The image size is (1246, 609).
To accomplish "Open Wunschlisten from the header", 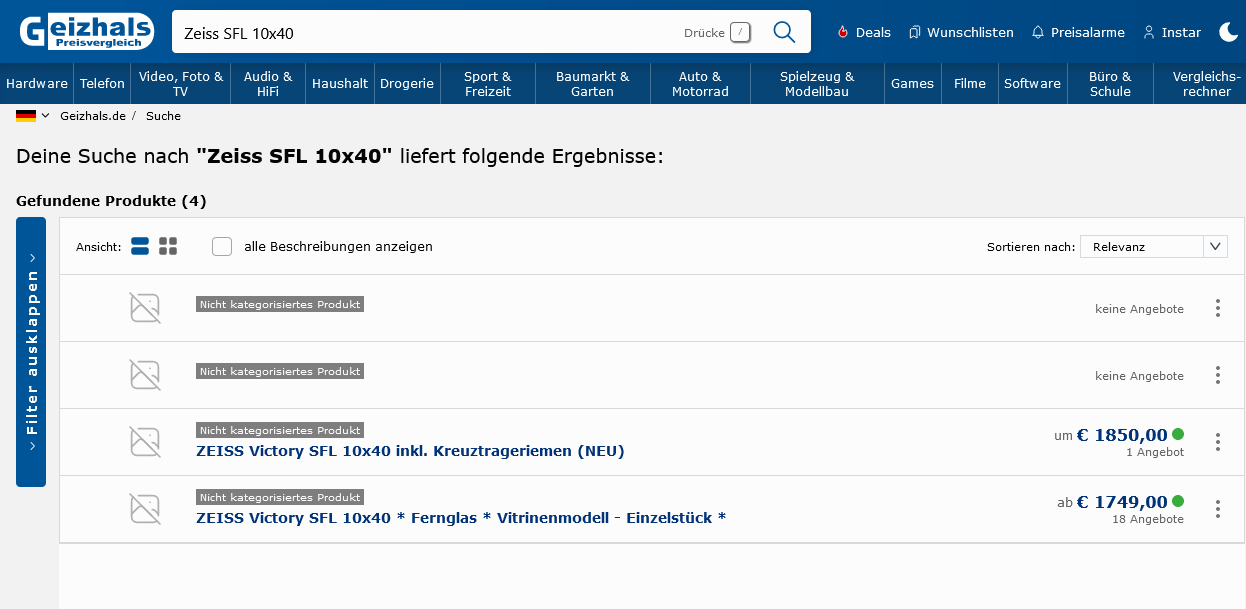I will pyautogui.click(x=961, y=32).
